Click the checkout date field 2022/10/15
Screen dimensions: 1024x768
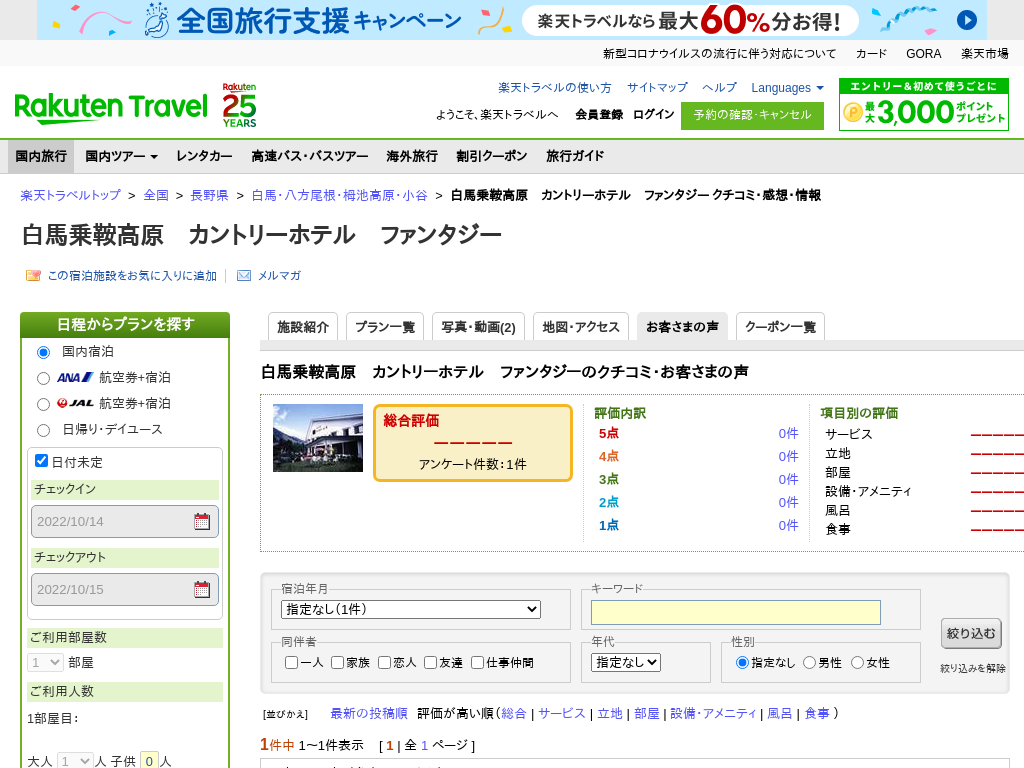[125, 589]
